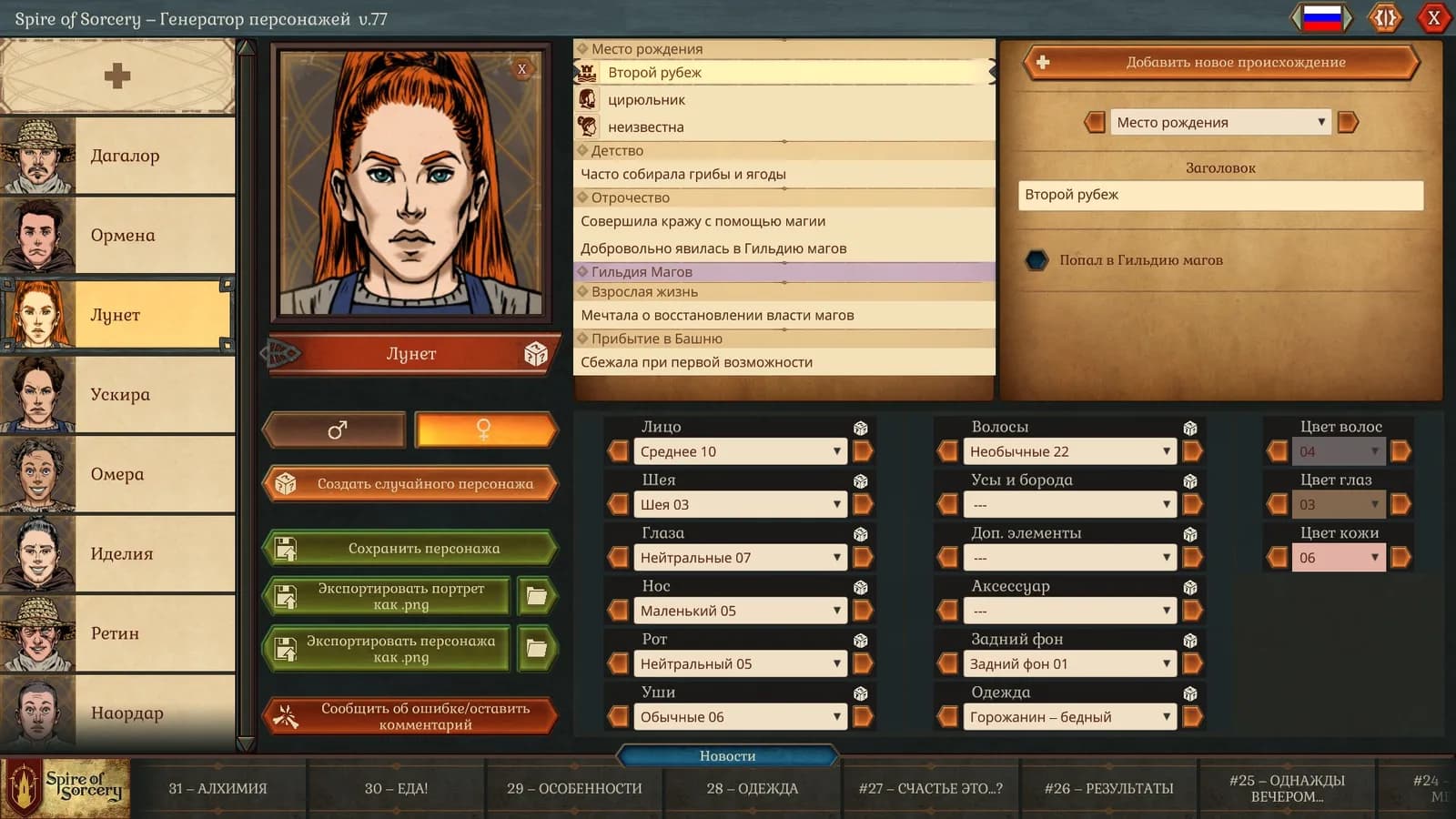
Task: Randomize the character name with dice icon
Action: (536, 354)
